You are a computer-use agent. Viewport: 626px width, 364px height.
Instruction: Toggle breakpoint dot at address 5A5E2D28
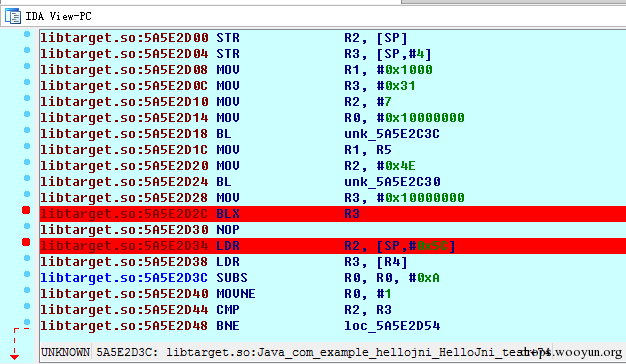click(27, 194)
